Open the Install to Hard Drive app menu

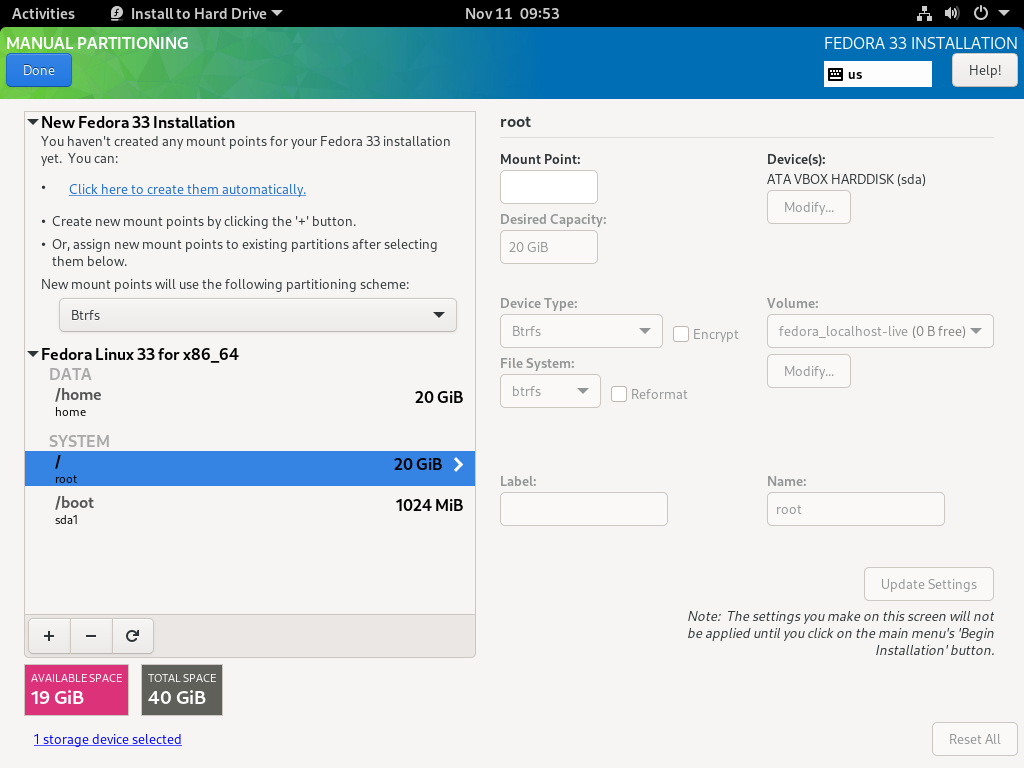tap(196, 13)
